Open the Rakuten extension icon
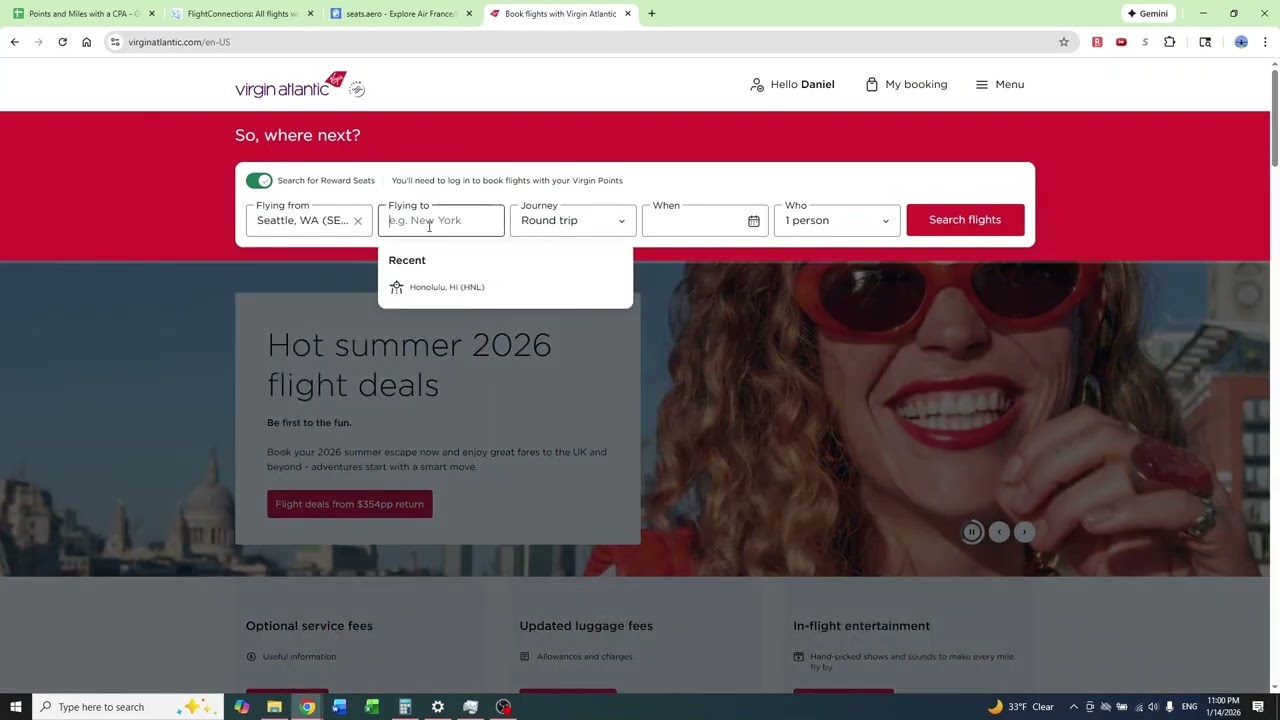Screen dimensions: 1280x720 coord(1097,42)
